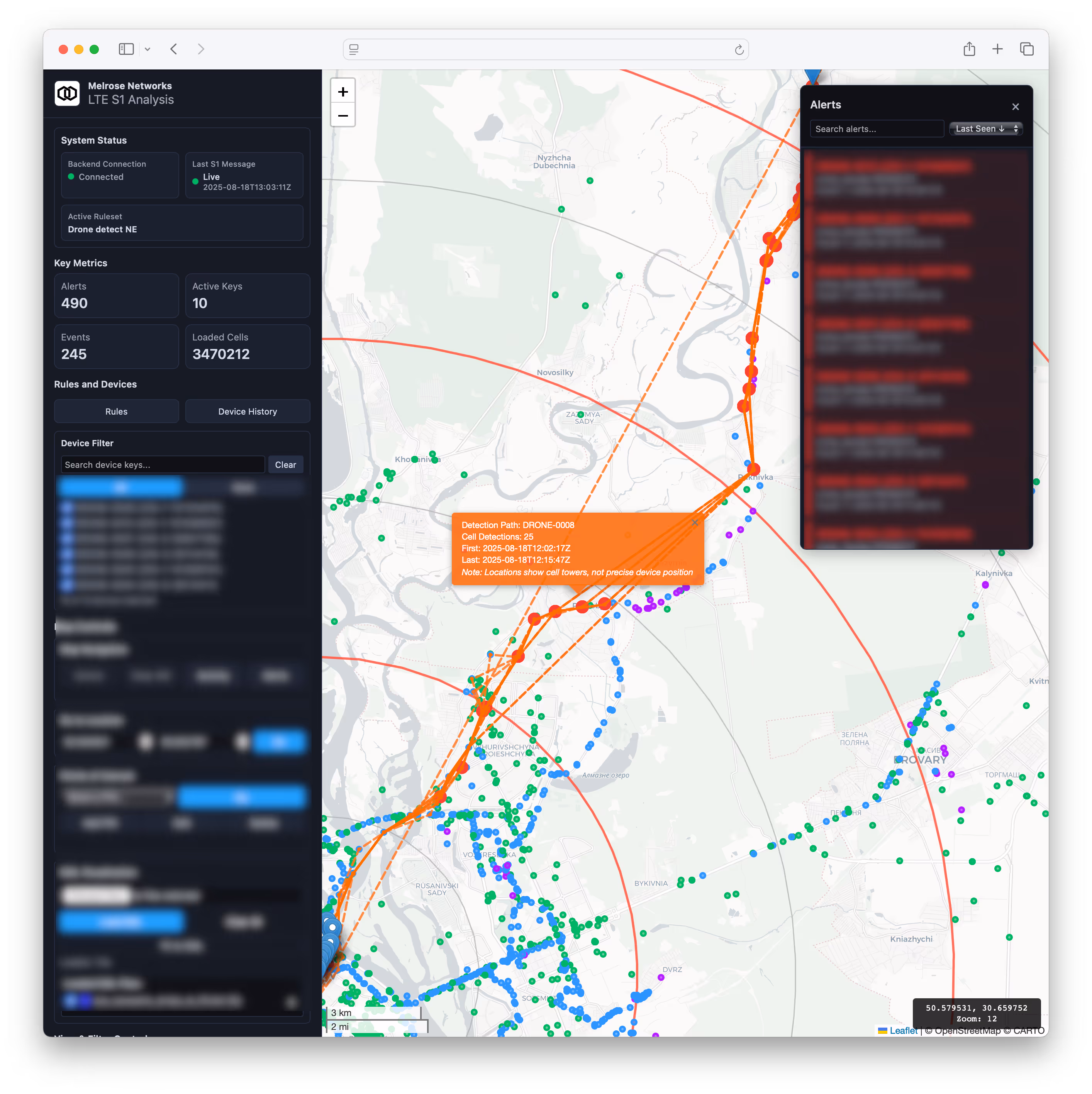Open the Rules panel
Image resolution: width=1092 pixels, height=1094 pixels.
tap(116, 411)
